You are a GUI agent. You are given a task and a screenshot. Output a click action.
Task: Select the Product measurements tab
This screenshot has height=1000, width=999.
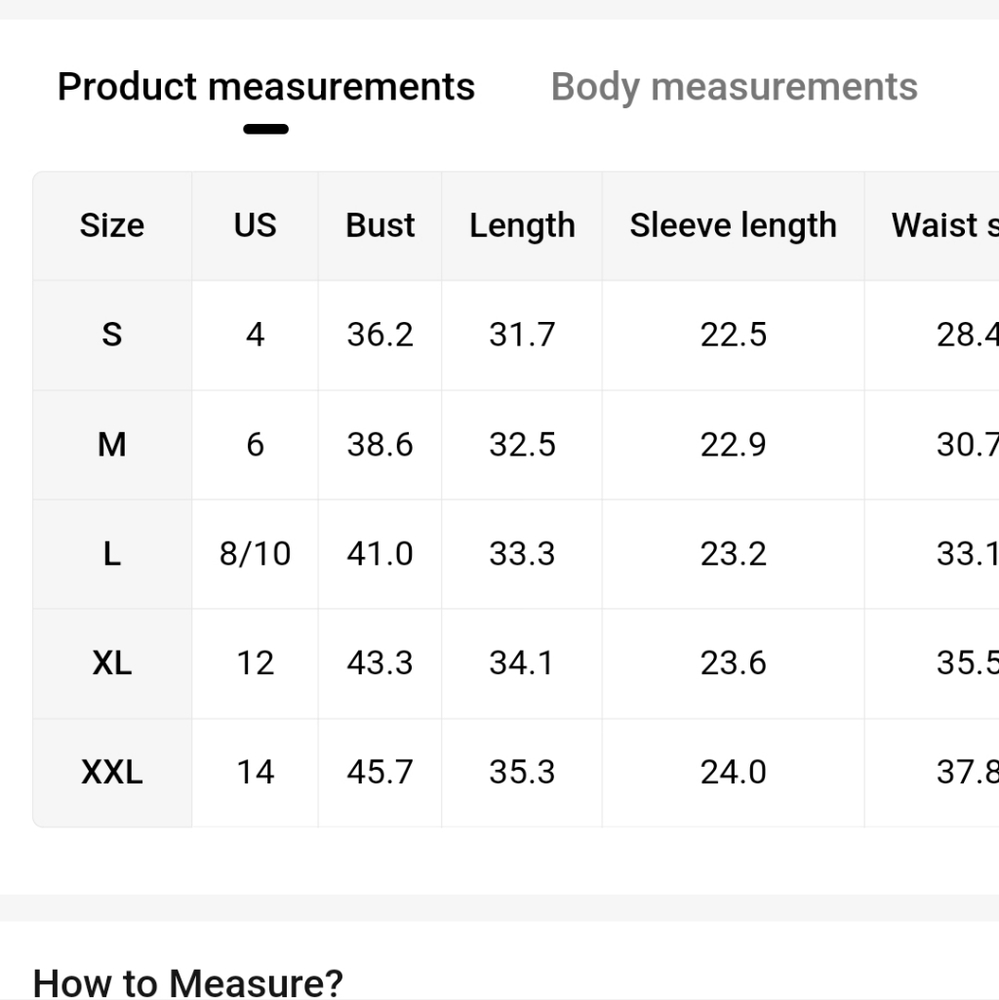[x=266, y=87]
